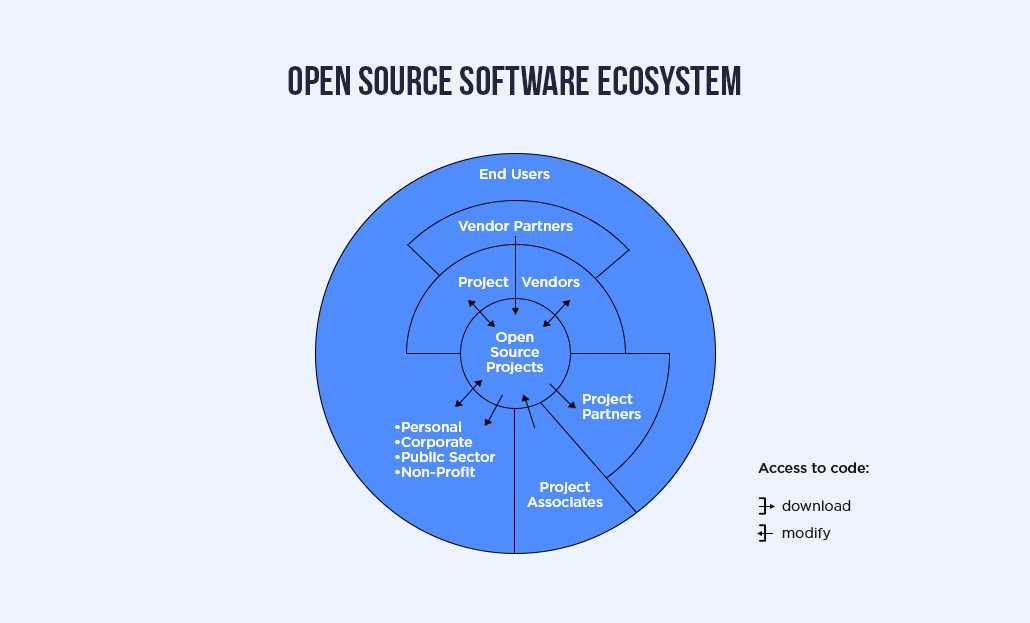
Task: Click the End Users label
Action: [514, 174]
